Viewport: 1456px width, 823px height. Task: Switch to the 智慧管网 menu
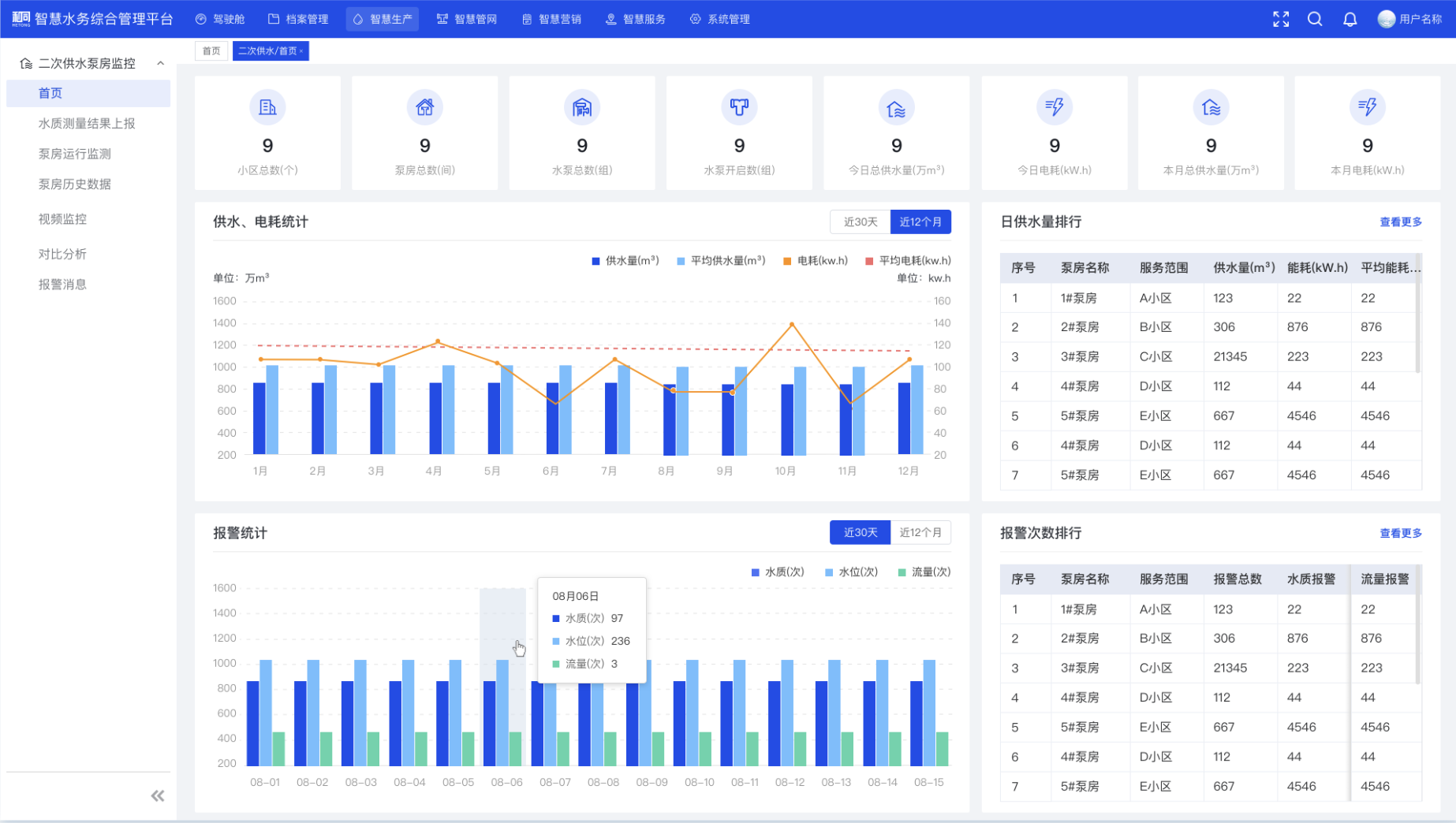click(466, 18)
